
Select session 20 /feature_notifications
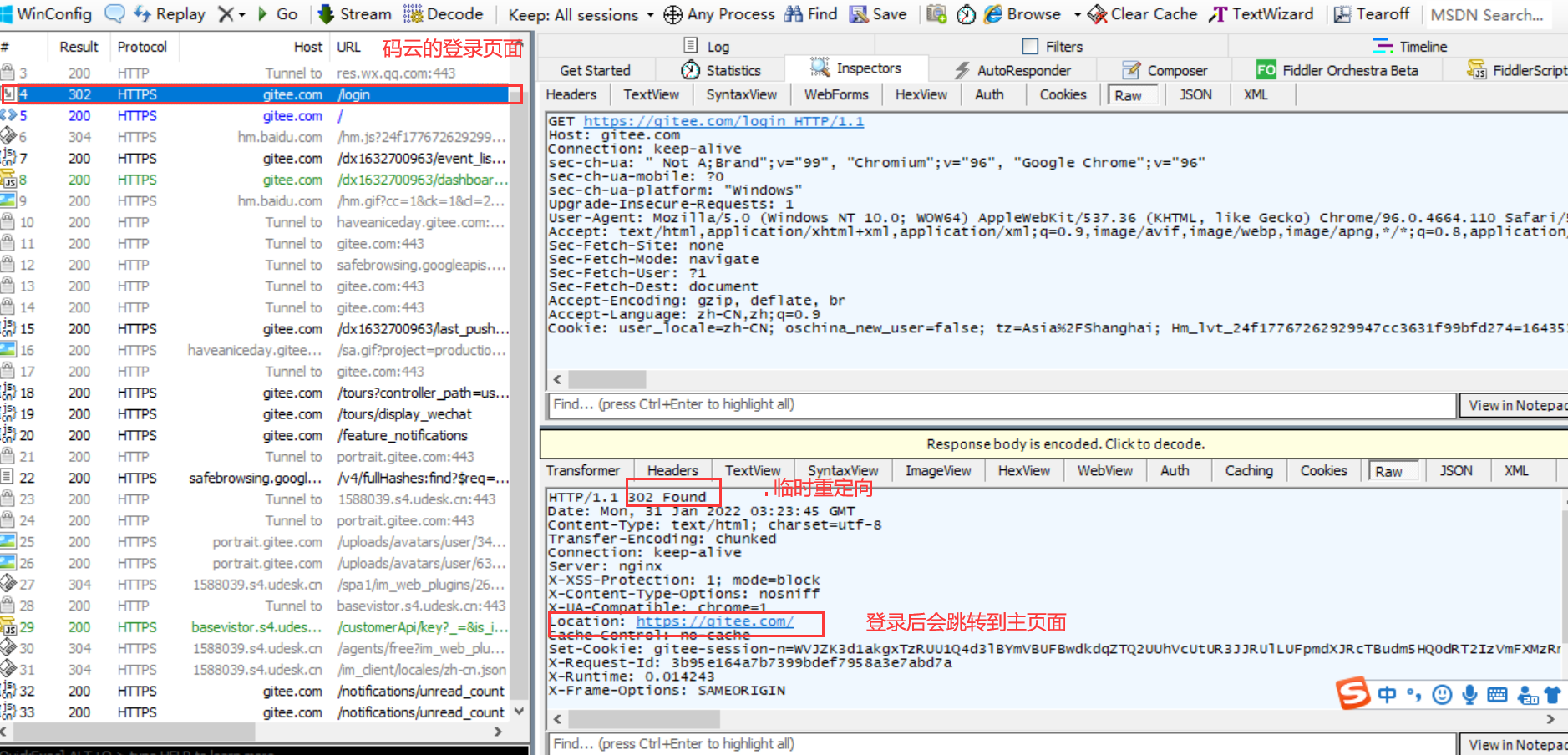[255, 435]
